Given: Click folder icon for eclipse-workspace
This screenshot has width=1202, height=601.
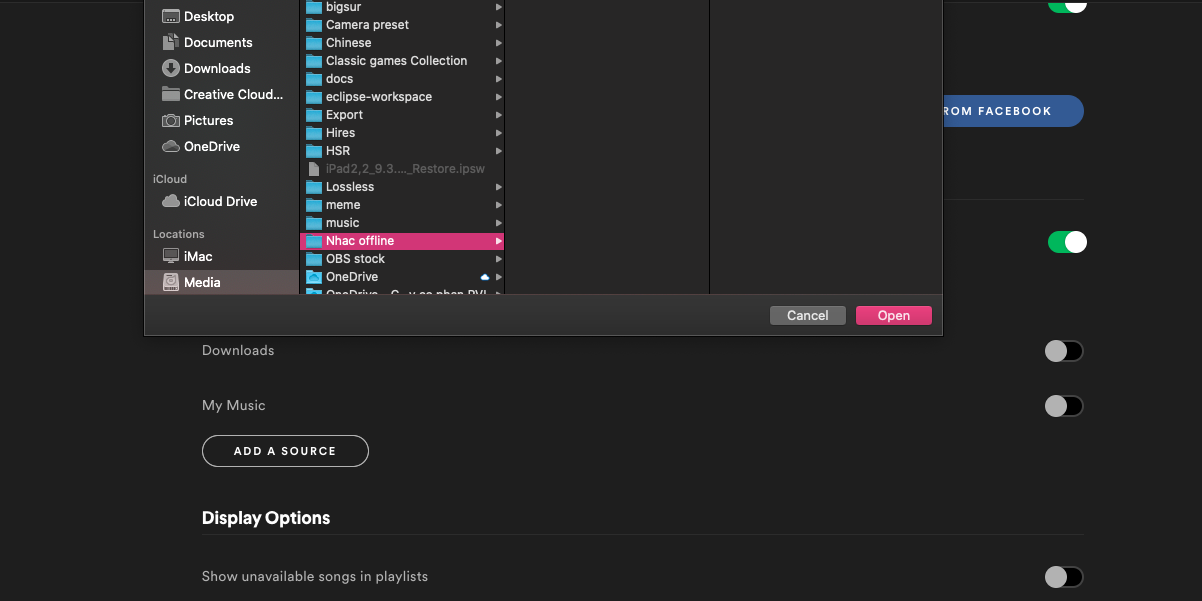Looking at the screenshot, I should click(314, 97).
